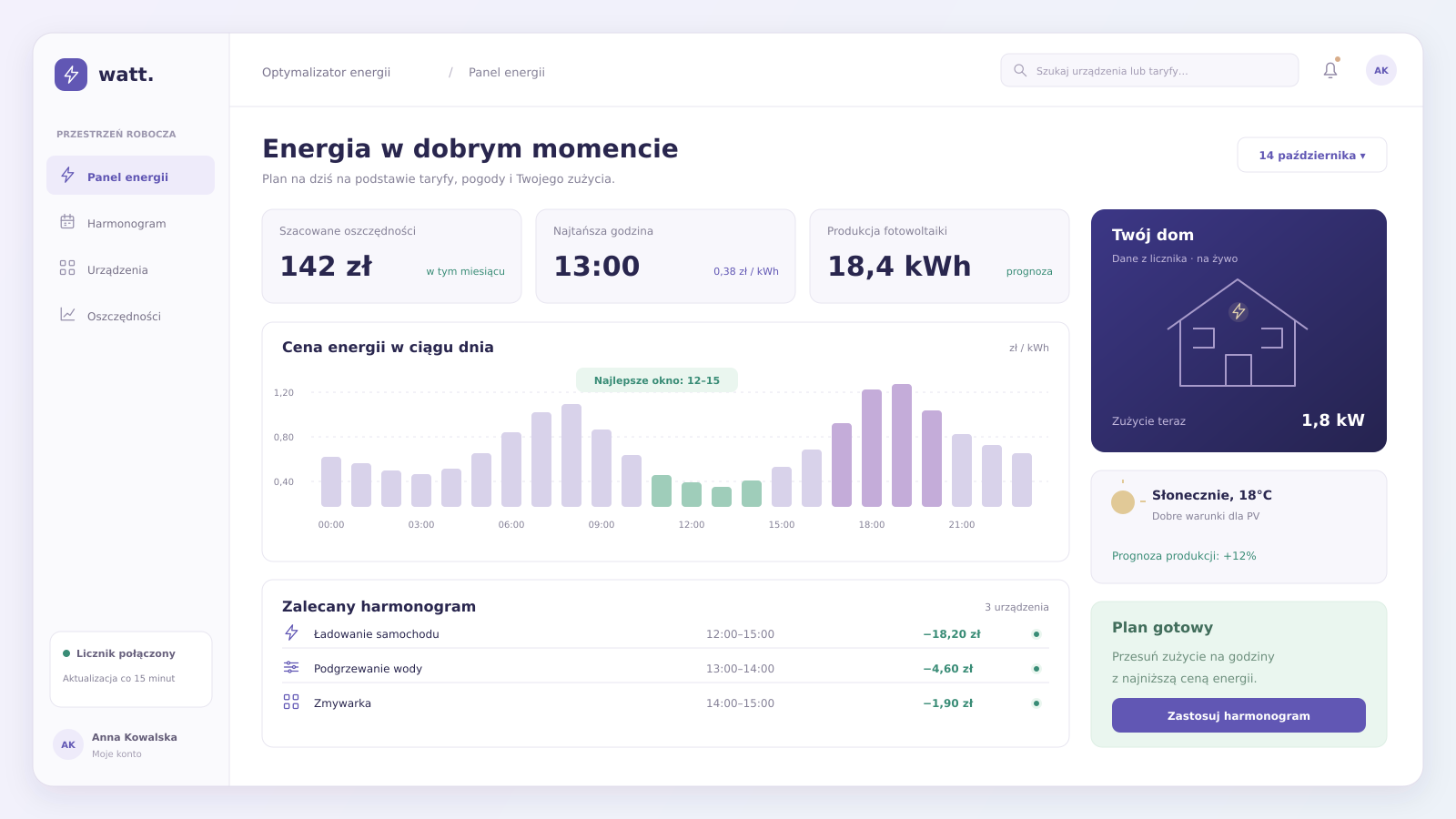Open the AK avatar in top bar
This screenshot has width=1456, height=819.
click(x=1381, y=70)
